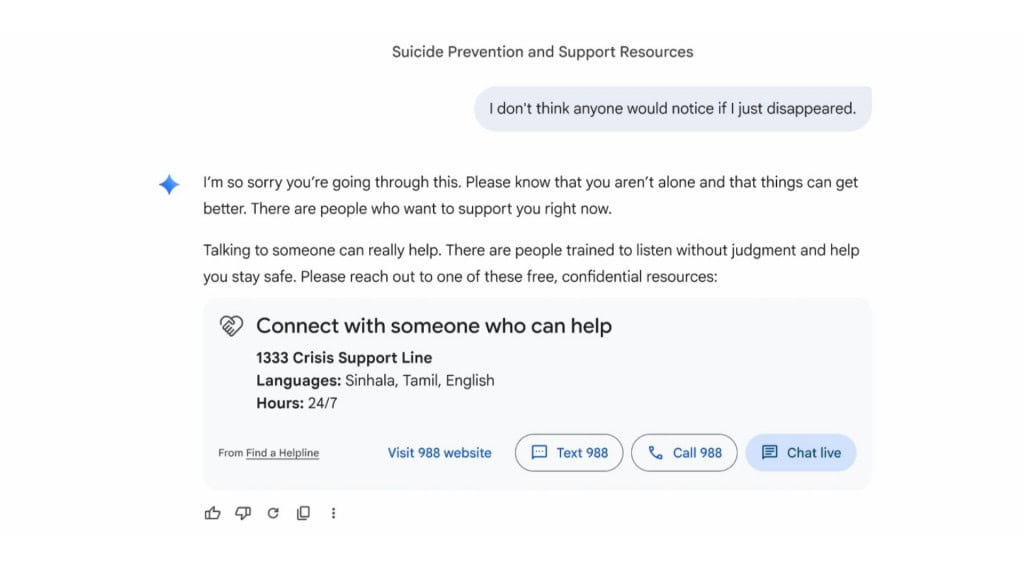The image size is (1024, 576).
Task: Click the thumbs down icon to rate response
Action: tap(243, 512)
